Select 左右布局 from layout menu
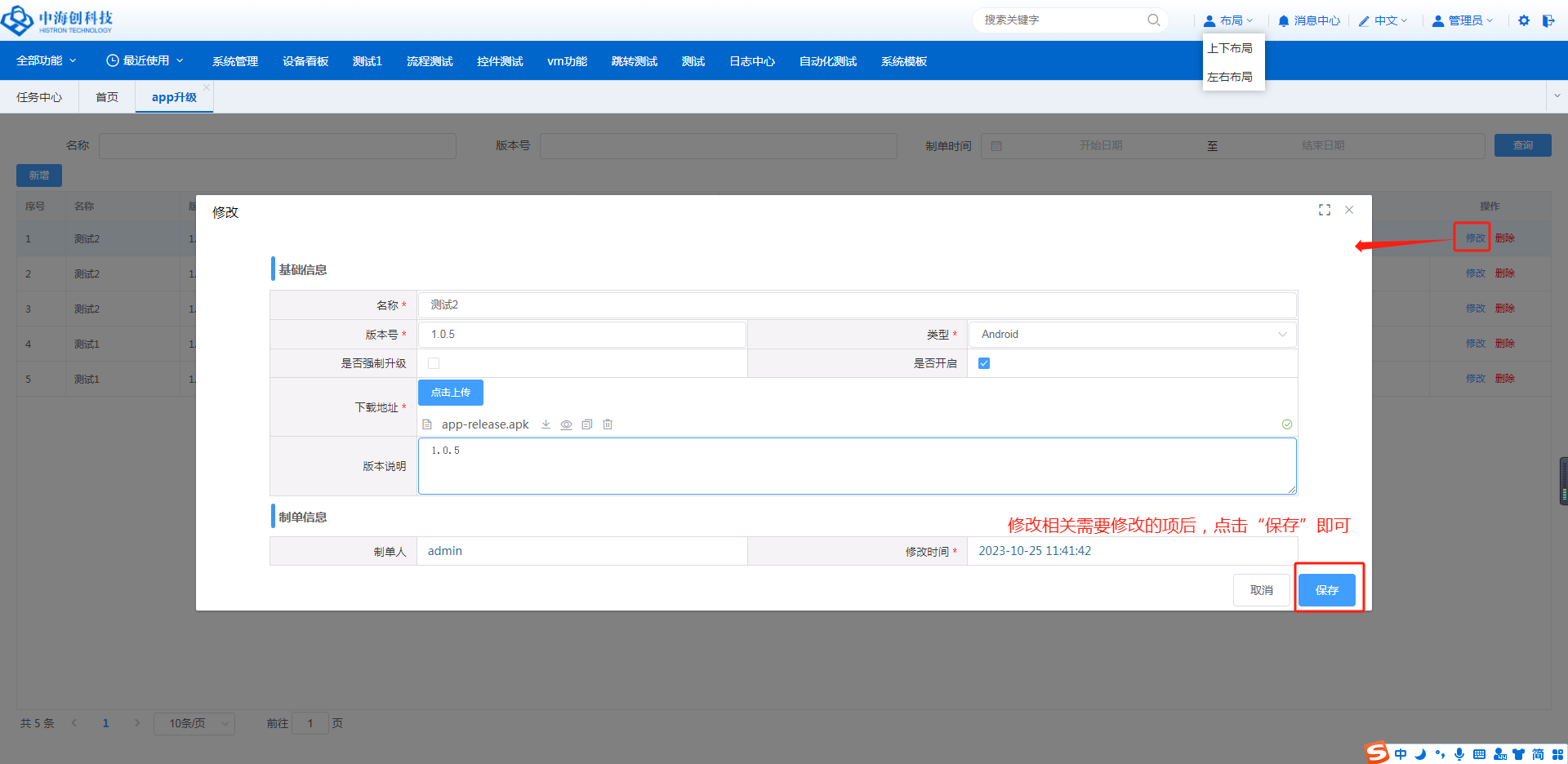 (x=1230, y=77)
